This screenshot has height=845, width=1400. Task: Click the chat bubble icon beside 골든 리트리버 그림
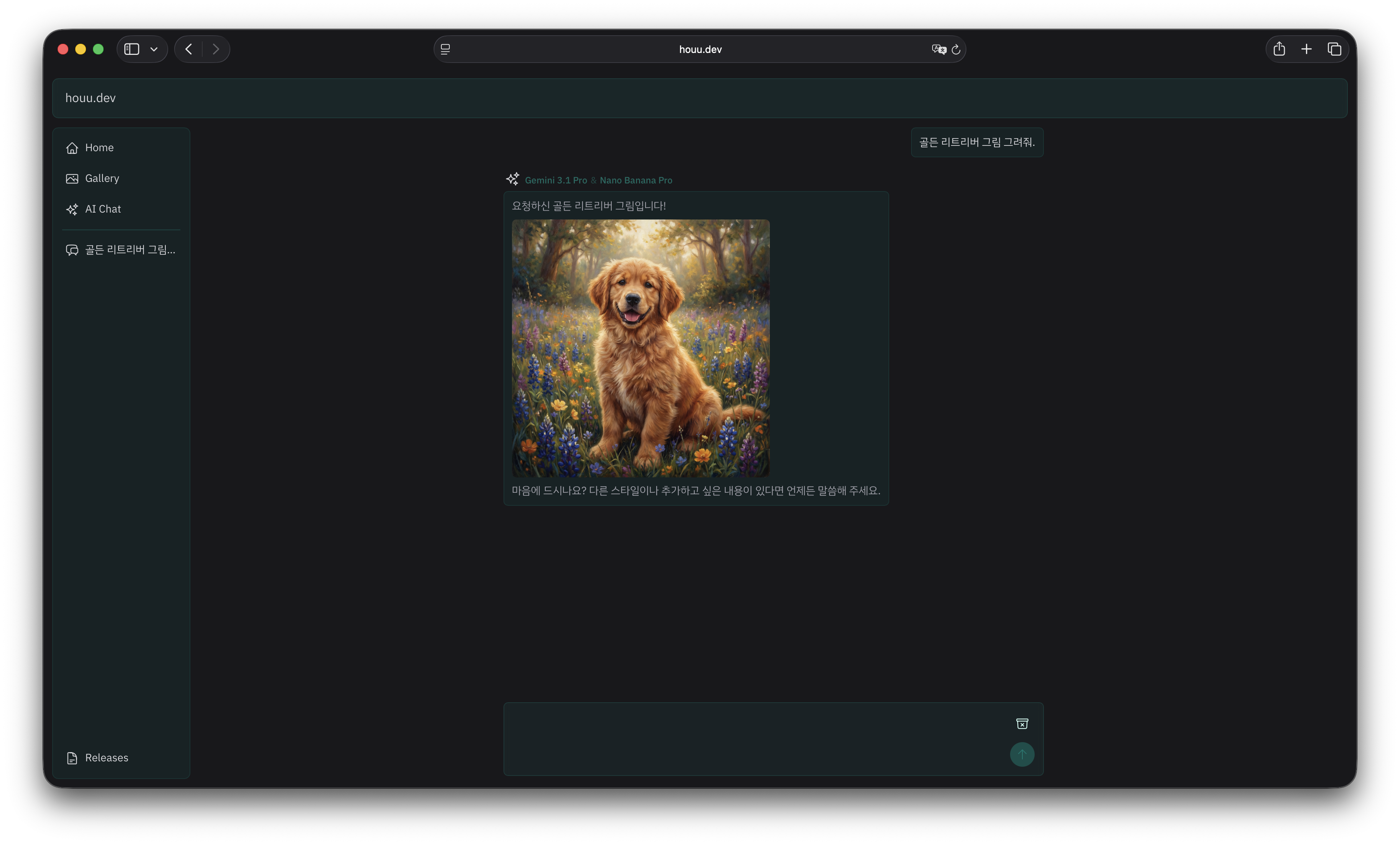click(72, 250)
